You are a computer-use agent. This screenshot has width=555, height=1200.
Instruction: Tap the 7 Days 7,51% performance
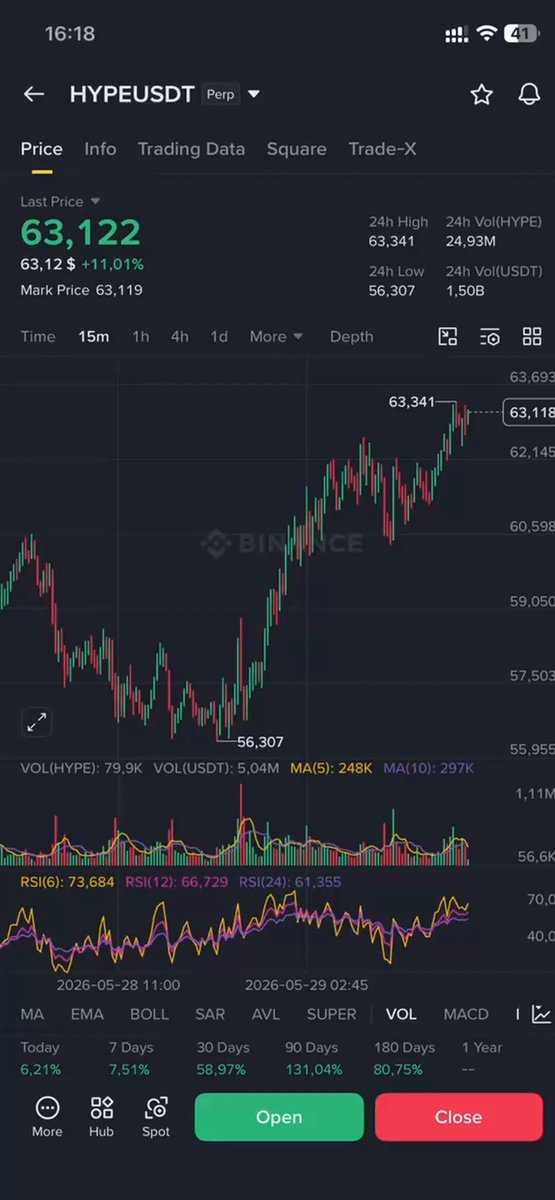pos(131,1058)
